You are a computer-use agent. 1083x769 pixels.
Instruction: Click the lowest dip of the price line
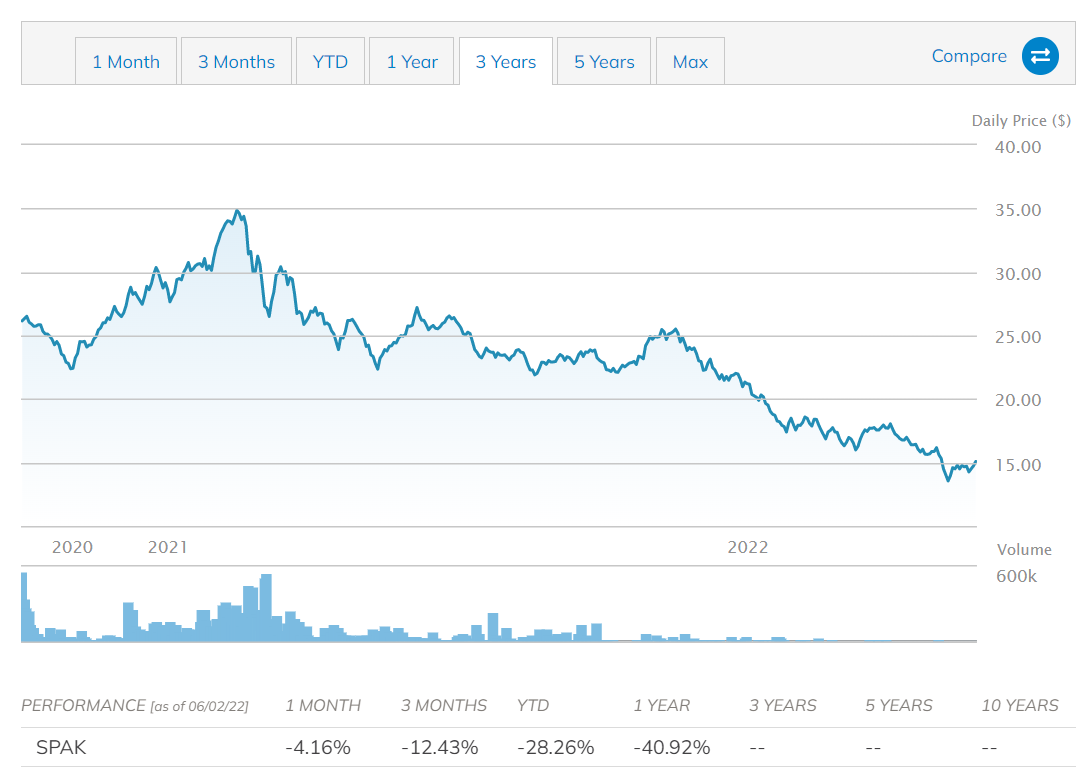pos(948,480)
